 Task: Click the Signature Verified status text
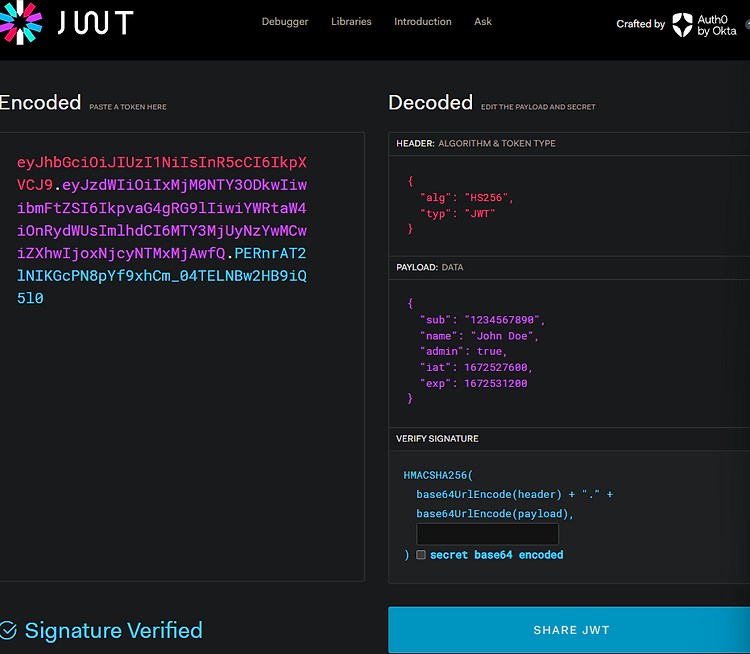(x=114, y=630)
